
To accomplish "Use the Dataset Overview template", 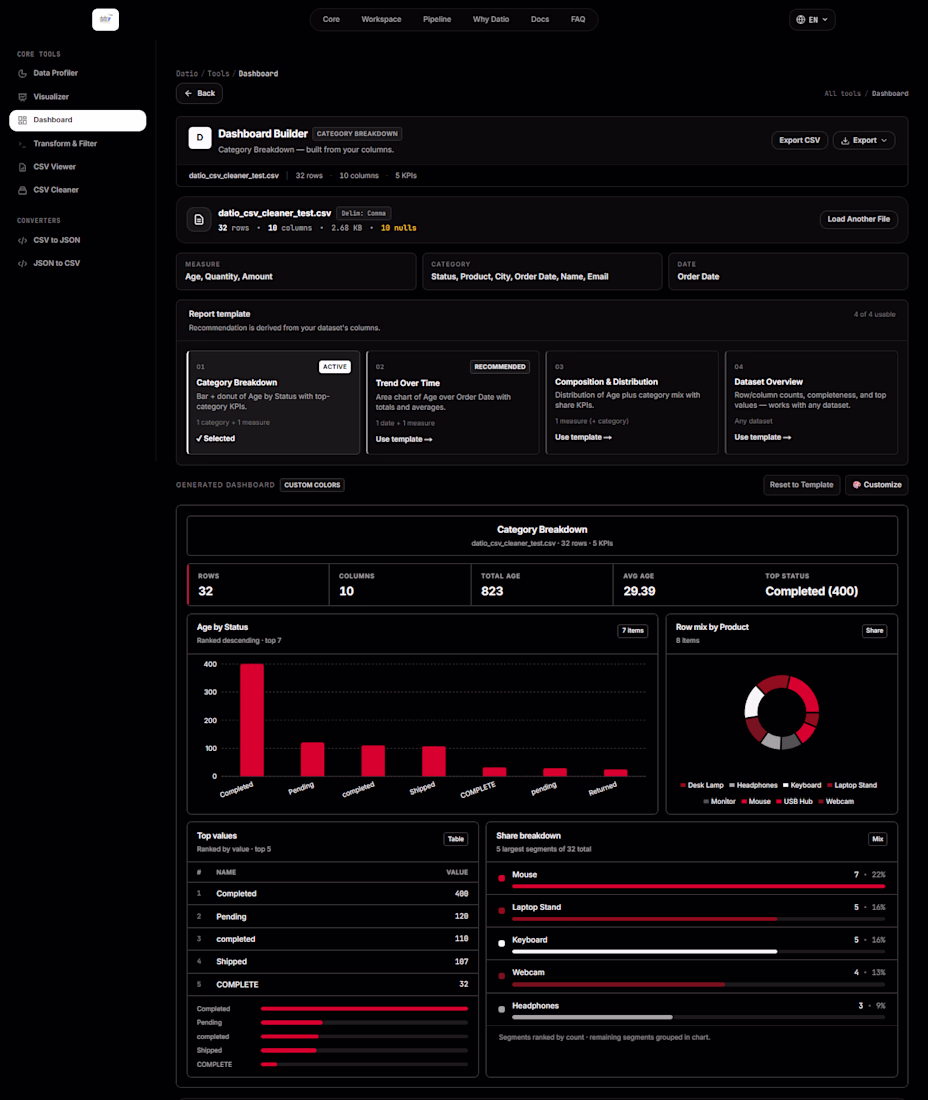I will pos(762,437).
